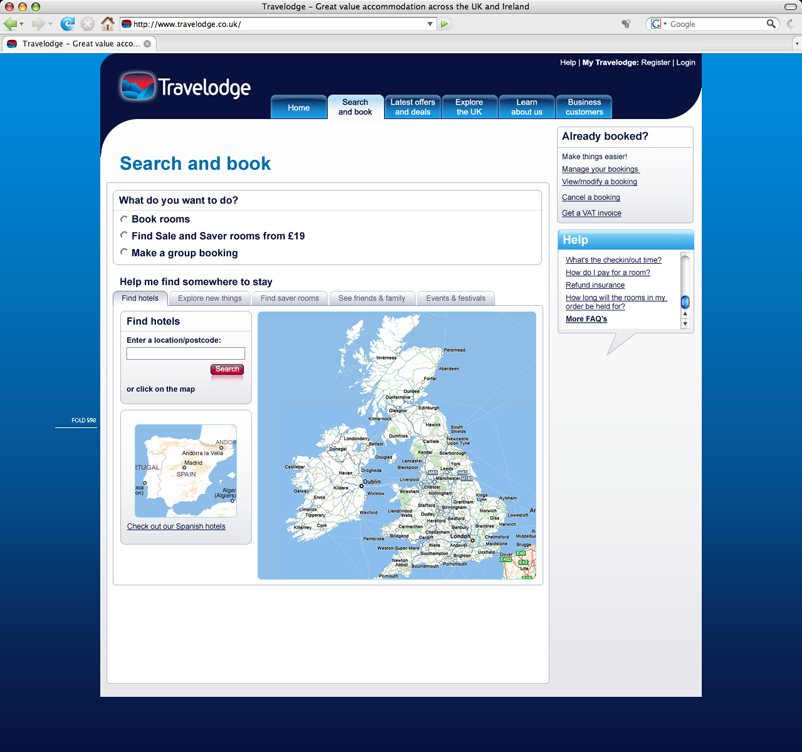The image size is (802, 752).
Task: Click the Help panel scrollbar thumb
Action: [685, 302]
